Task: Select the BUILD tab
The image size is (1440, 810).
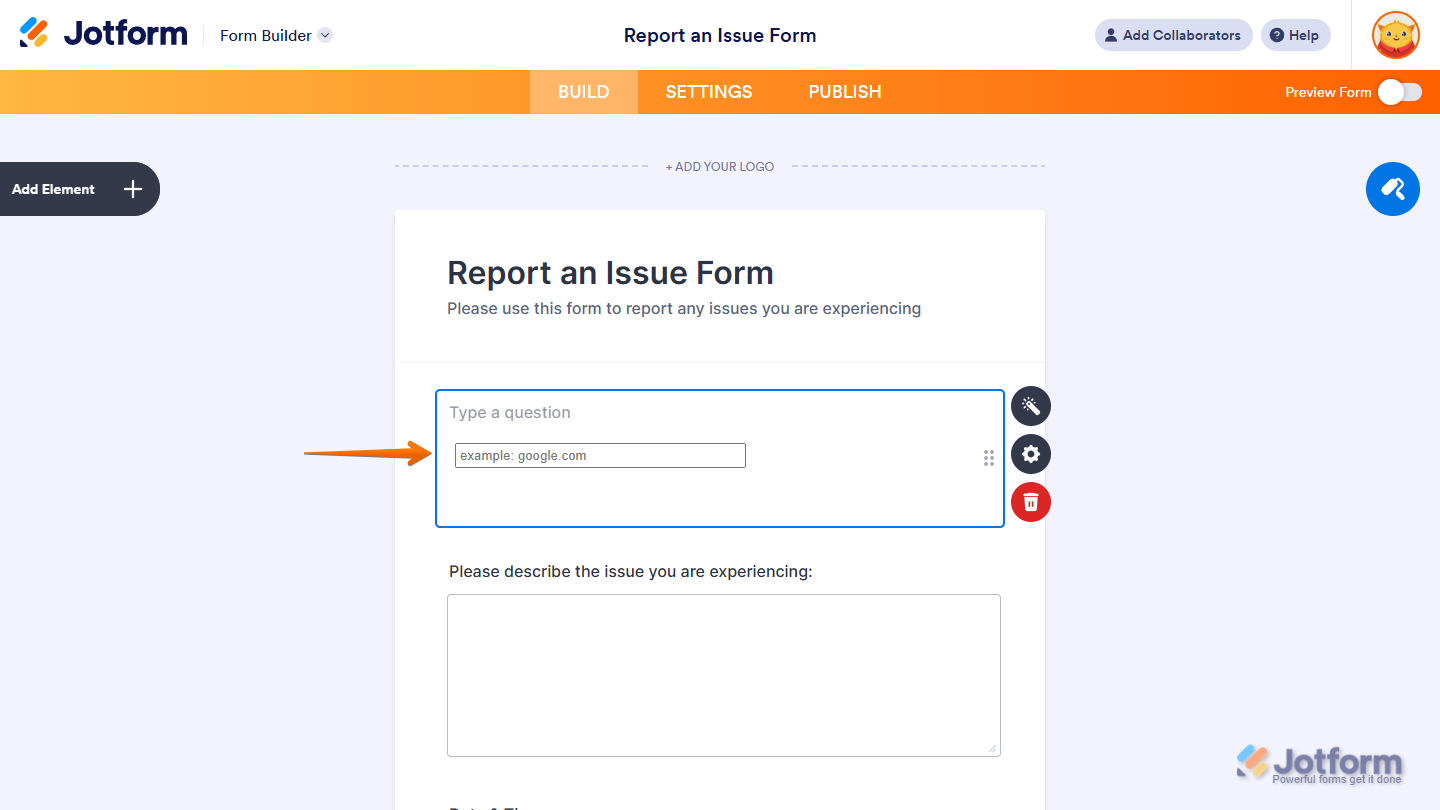Action: [x=583, y=92]
